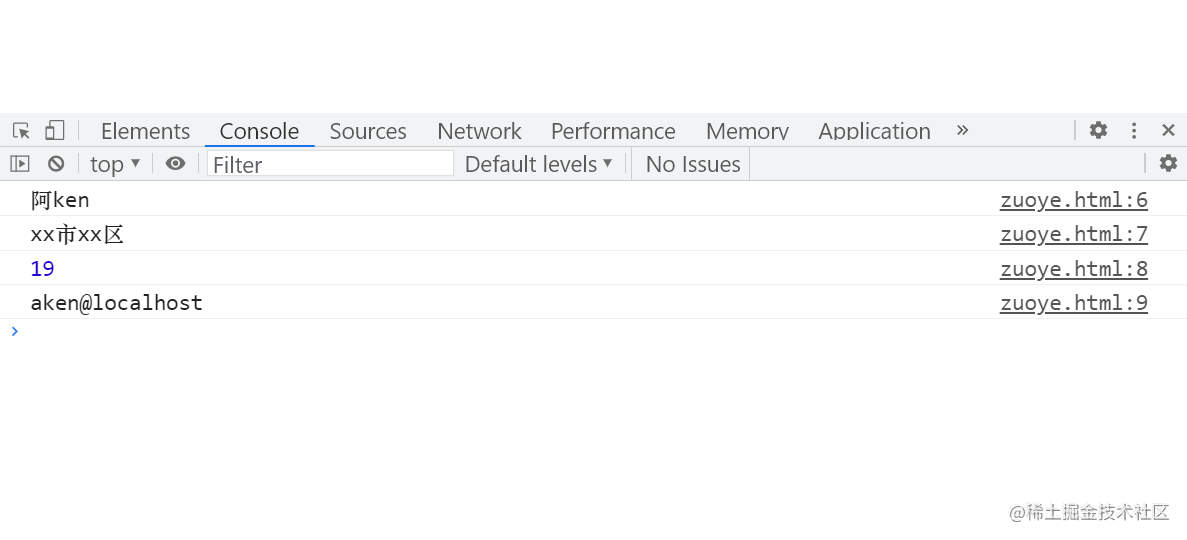Click the No Issues button
1187x540 pixels.
click(693, 164)
